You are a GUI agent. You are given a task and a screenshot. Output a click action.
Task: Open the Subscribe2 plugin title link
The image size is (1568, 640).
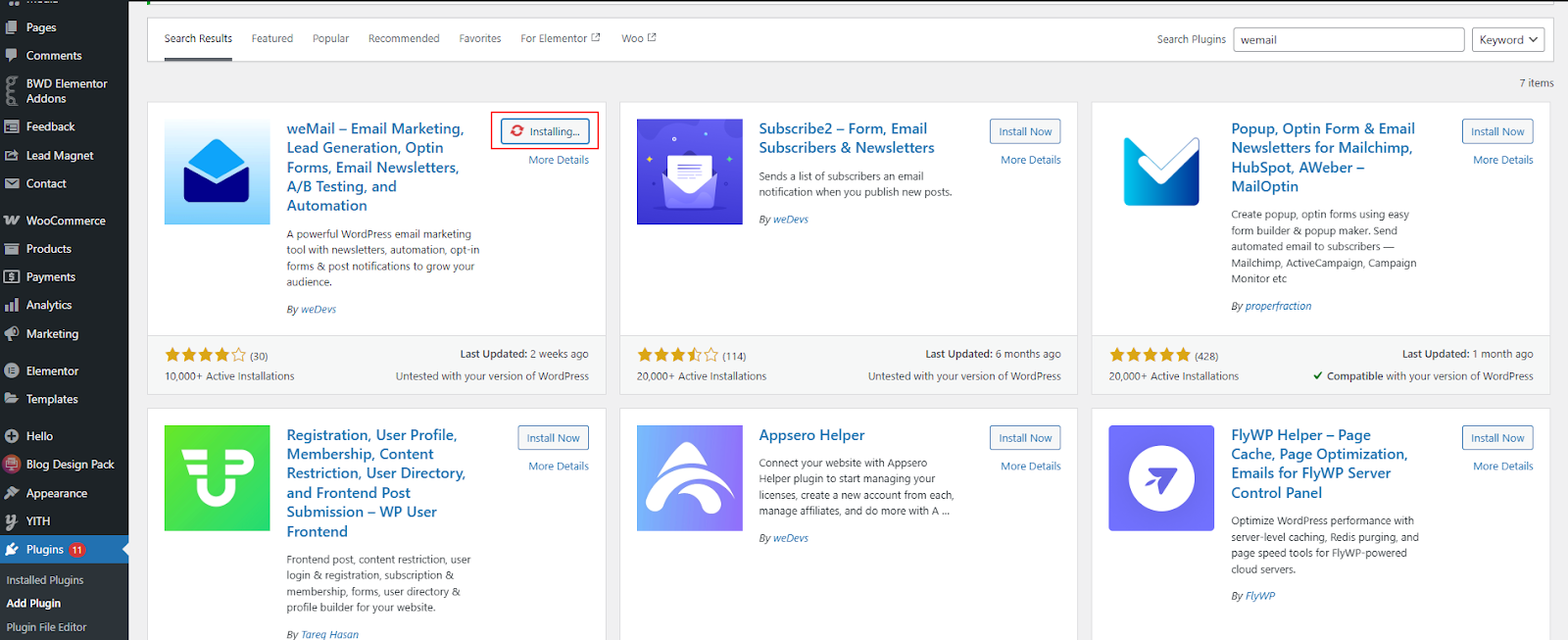pos(847,138)
